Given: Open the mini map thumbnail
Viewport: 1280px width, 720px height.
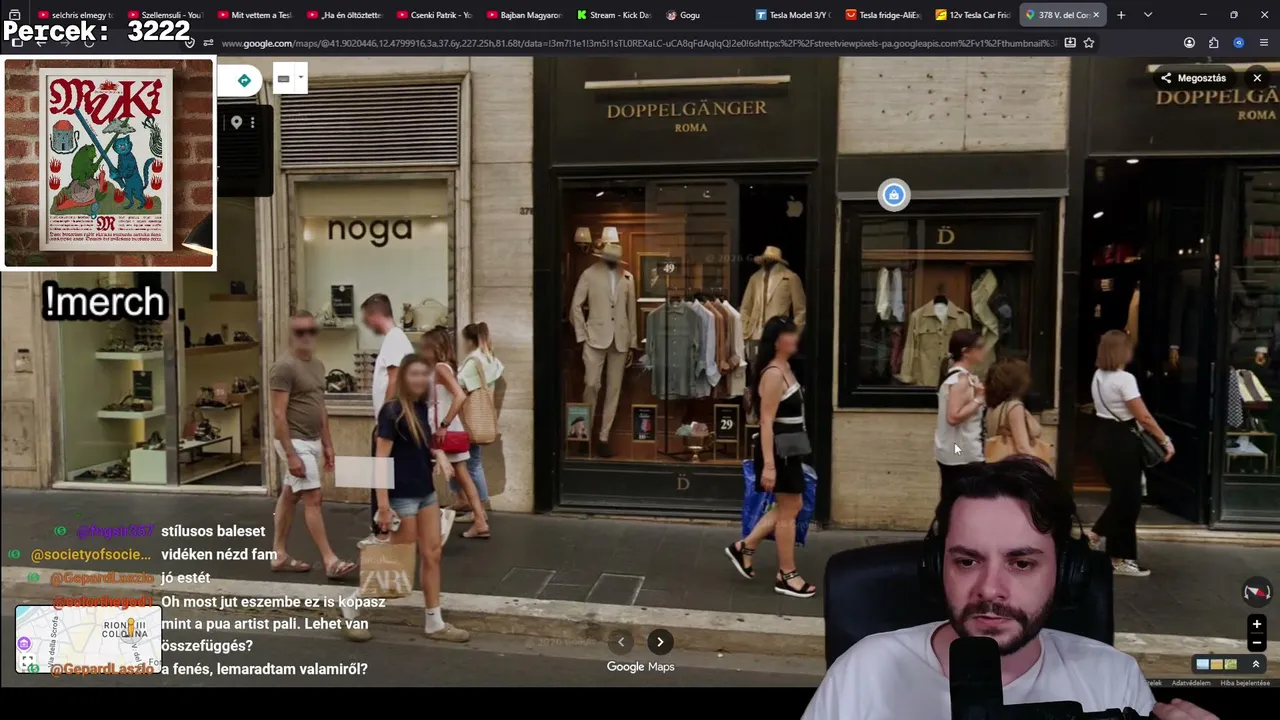Looking at the screenshot, I should pyautogui.click(x=88, y=640).
